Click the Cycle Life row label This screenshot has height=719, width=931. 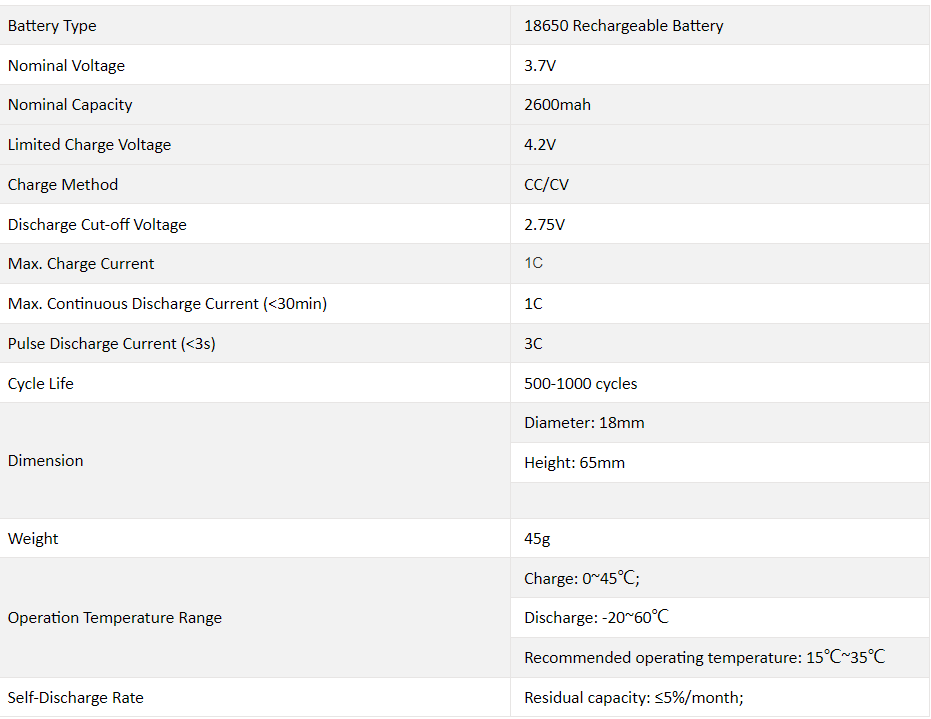point(41,384)
